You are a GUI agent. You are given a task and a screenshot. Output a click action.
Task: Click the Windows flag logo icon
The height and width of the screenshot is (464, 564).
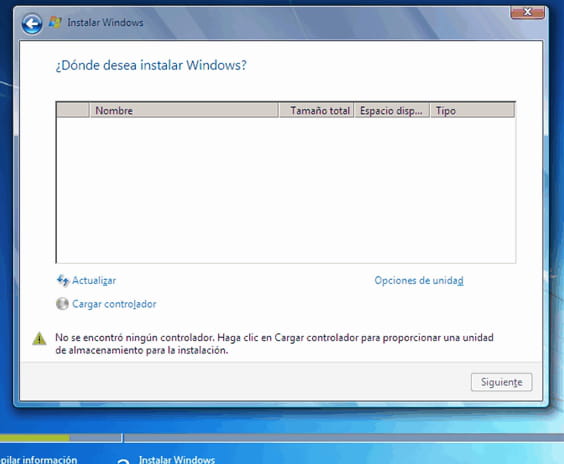pos(55,22)
